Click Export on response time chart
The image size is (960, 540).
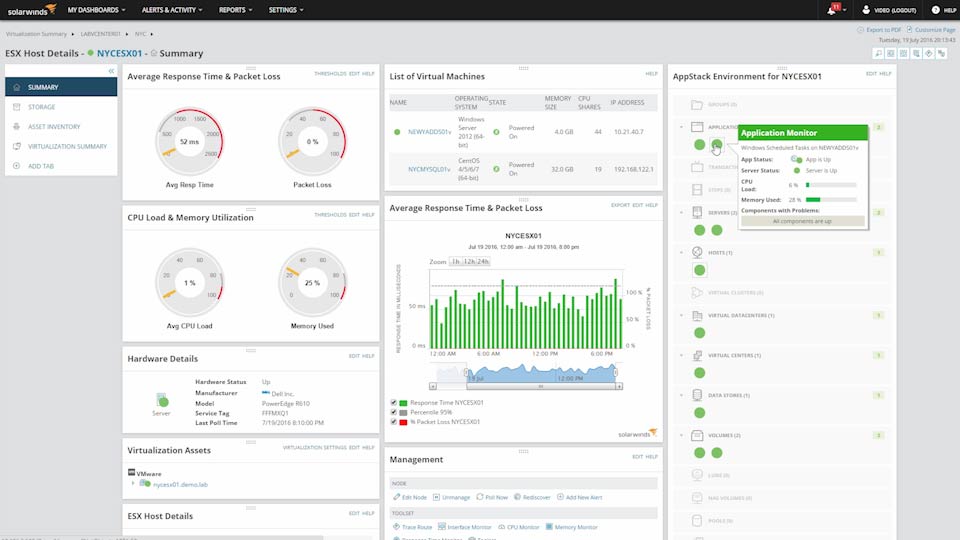tap(620, 205)
